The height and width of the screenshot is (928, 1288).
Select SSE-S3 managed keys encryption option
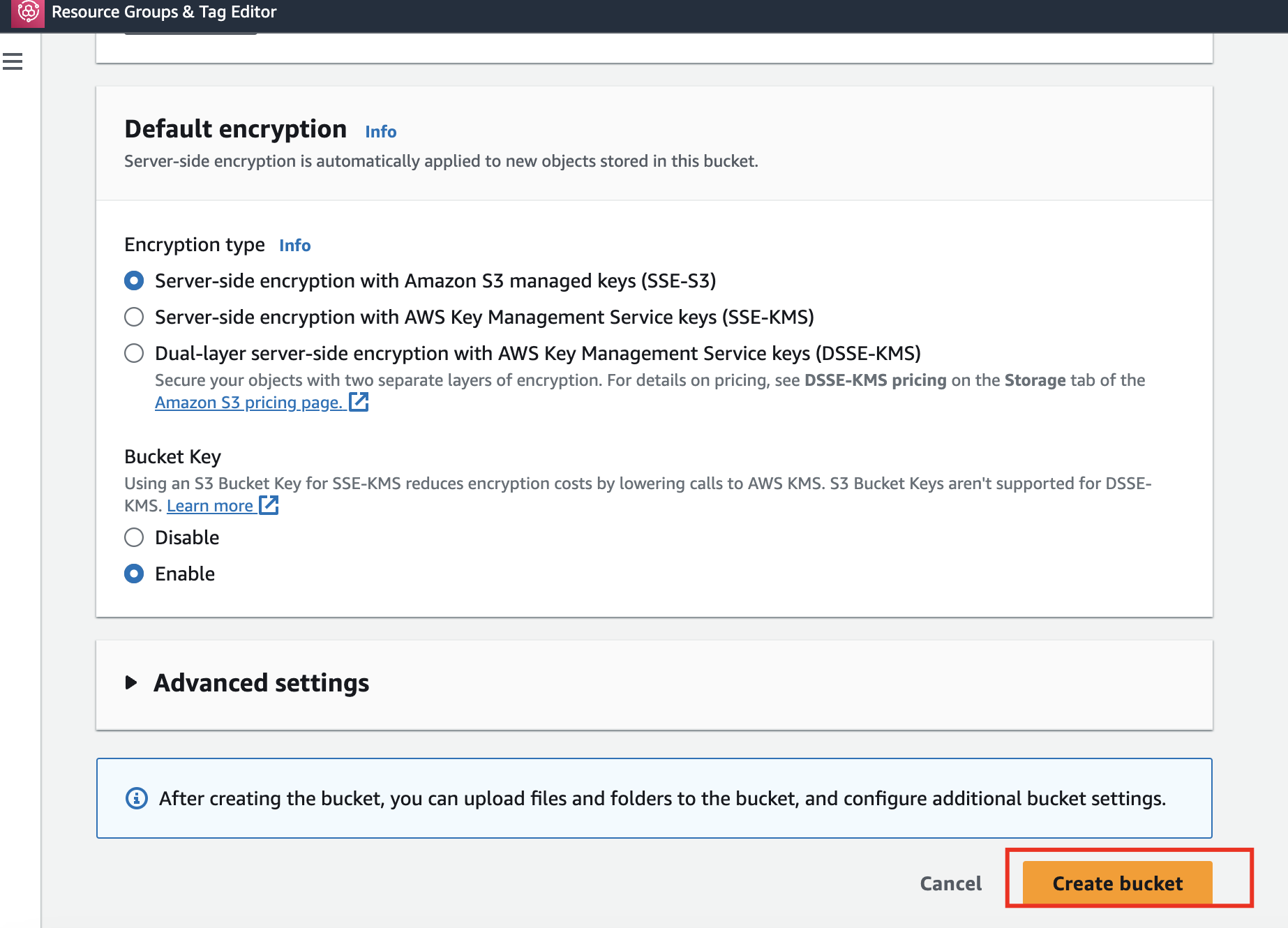(134, 280)
